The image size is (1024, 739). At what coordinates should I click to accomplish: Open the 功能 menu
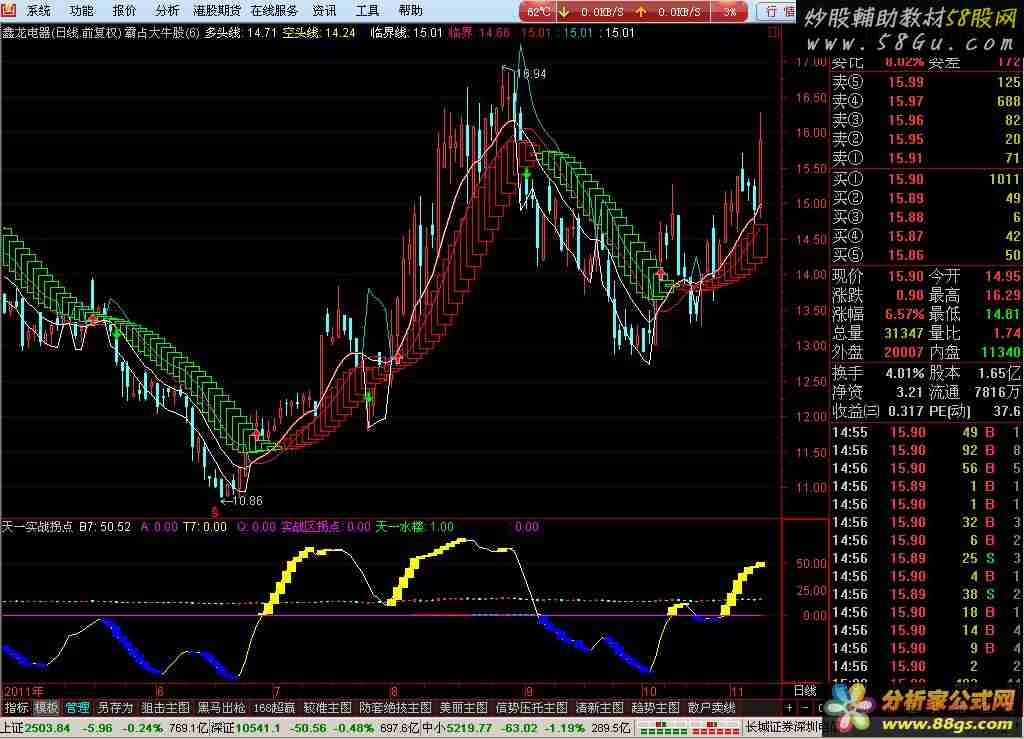click(82, 10)
